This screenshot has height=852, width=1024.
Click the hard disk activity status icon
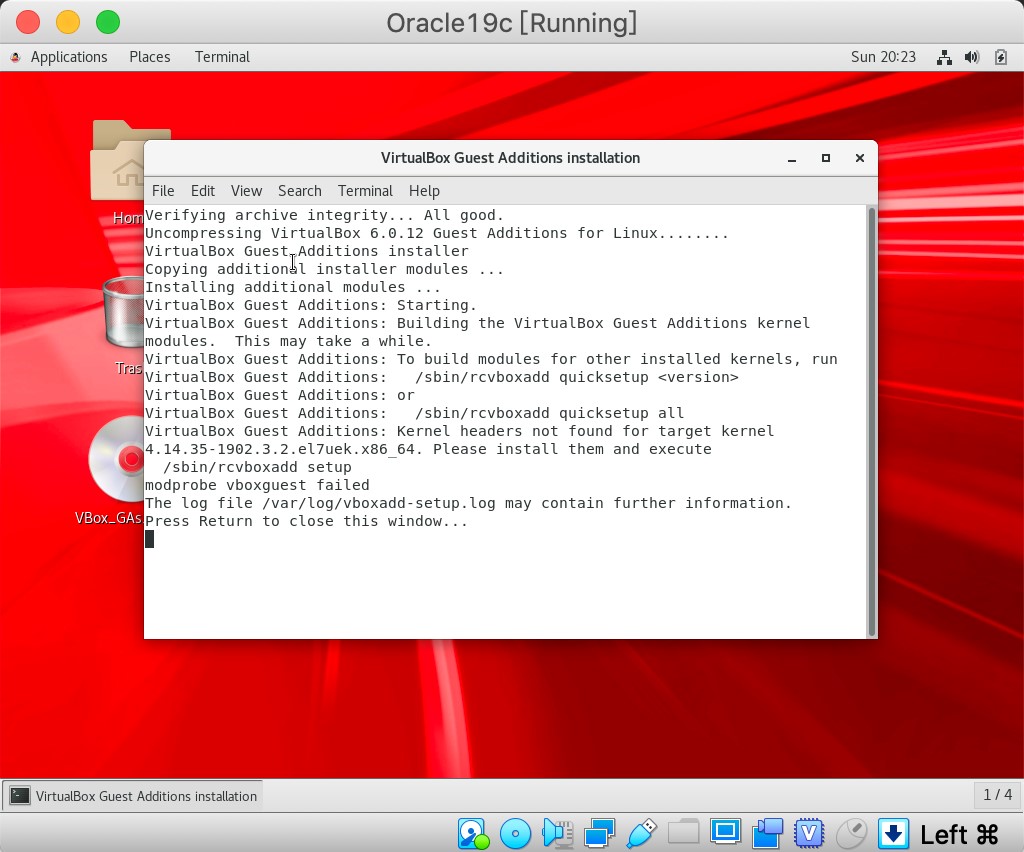473,834
